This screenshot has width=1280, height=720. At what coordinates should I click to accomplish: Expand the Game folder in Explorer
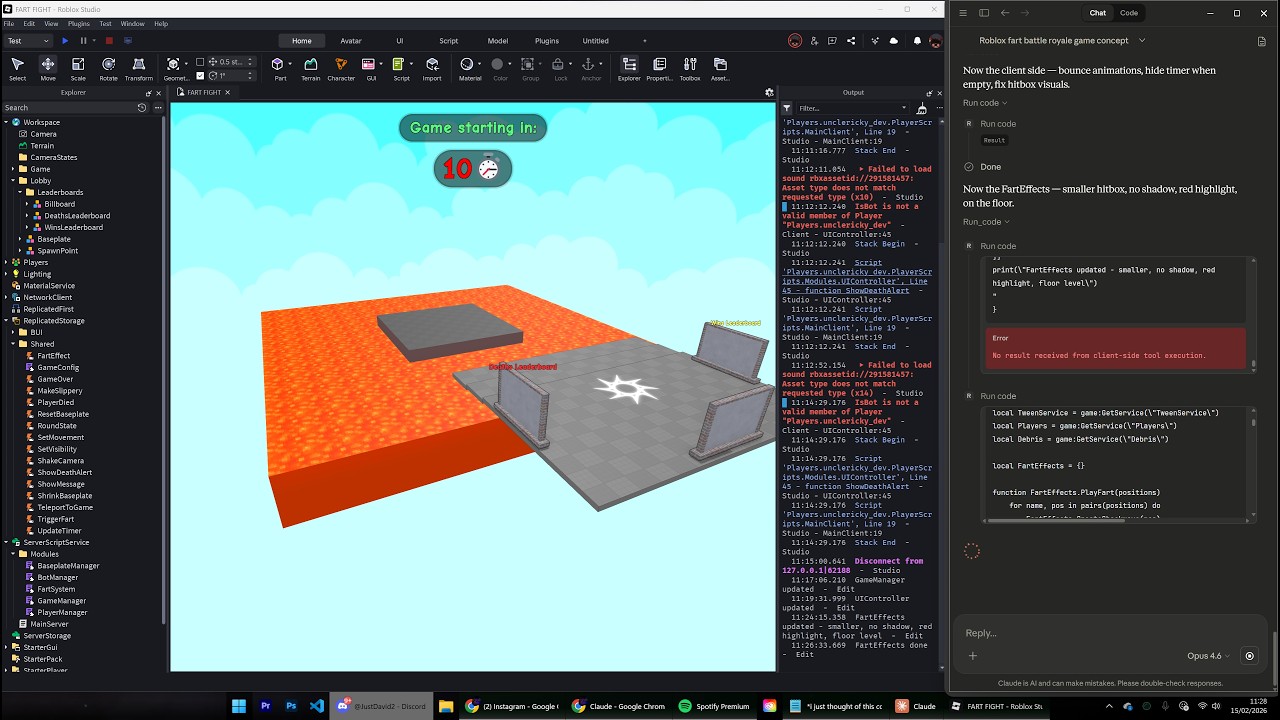tap(13, 169)
